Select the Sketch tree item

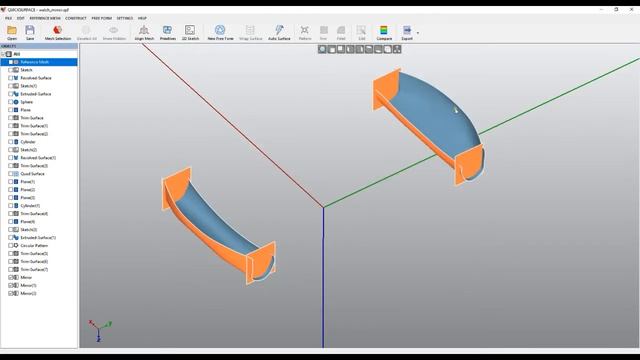pos(26,70)
